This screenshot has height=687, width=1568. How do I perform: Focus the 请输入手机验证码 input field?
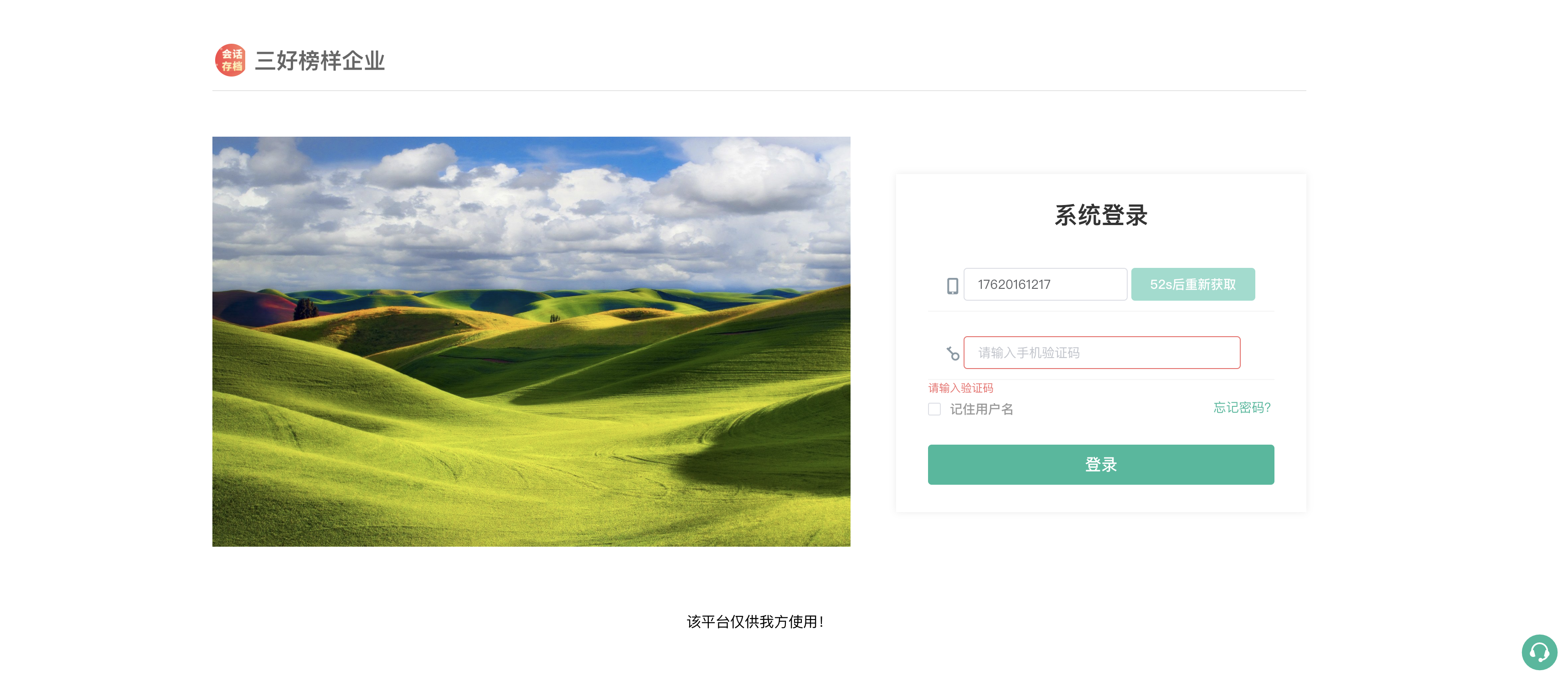click(1101, 352)
